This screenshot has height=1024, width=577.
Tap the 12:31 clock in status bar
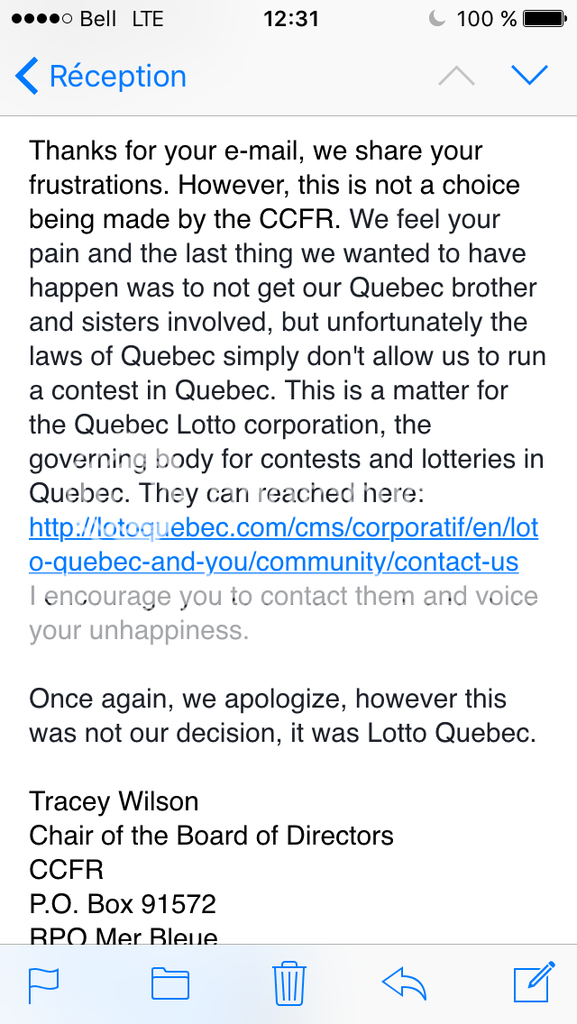point(291,18)
